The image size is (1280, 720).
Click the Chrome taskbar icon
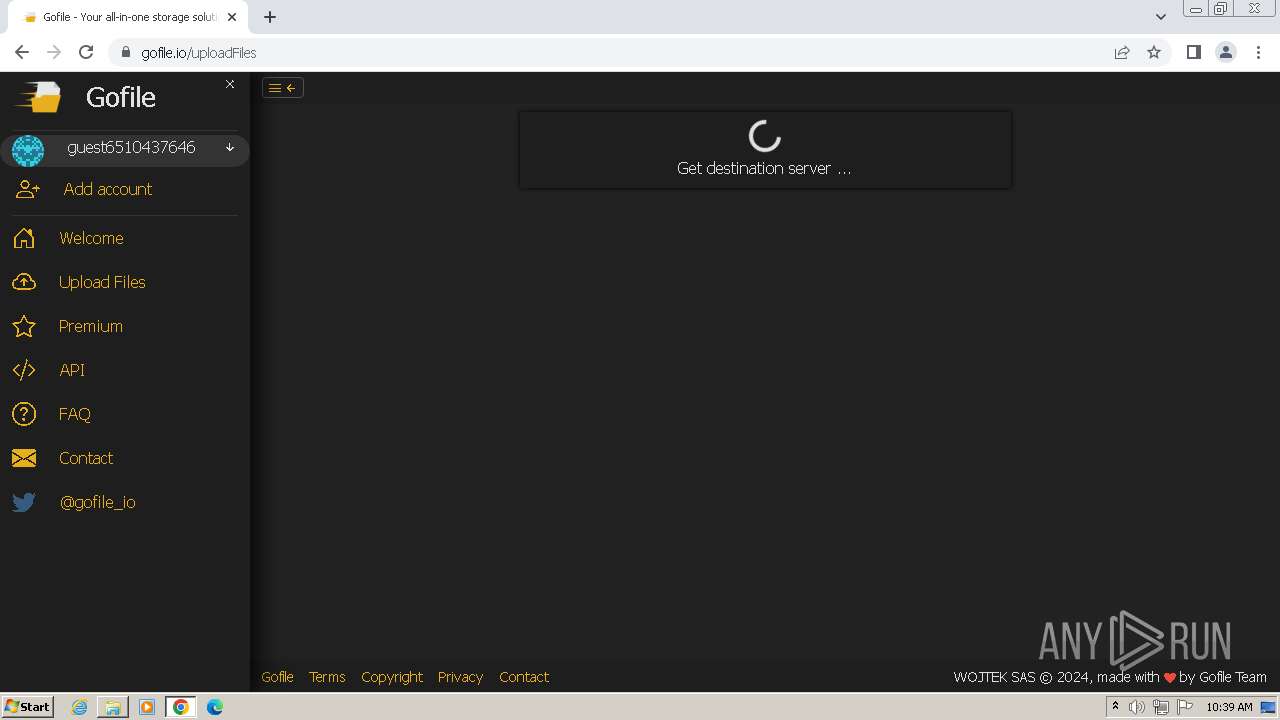point(181,707)
